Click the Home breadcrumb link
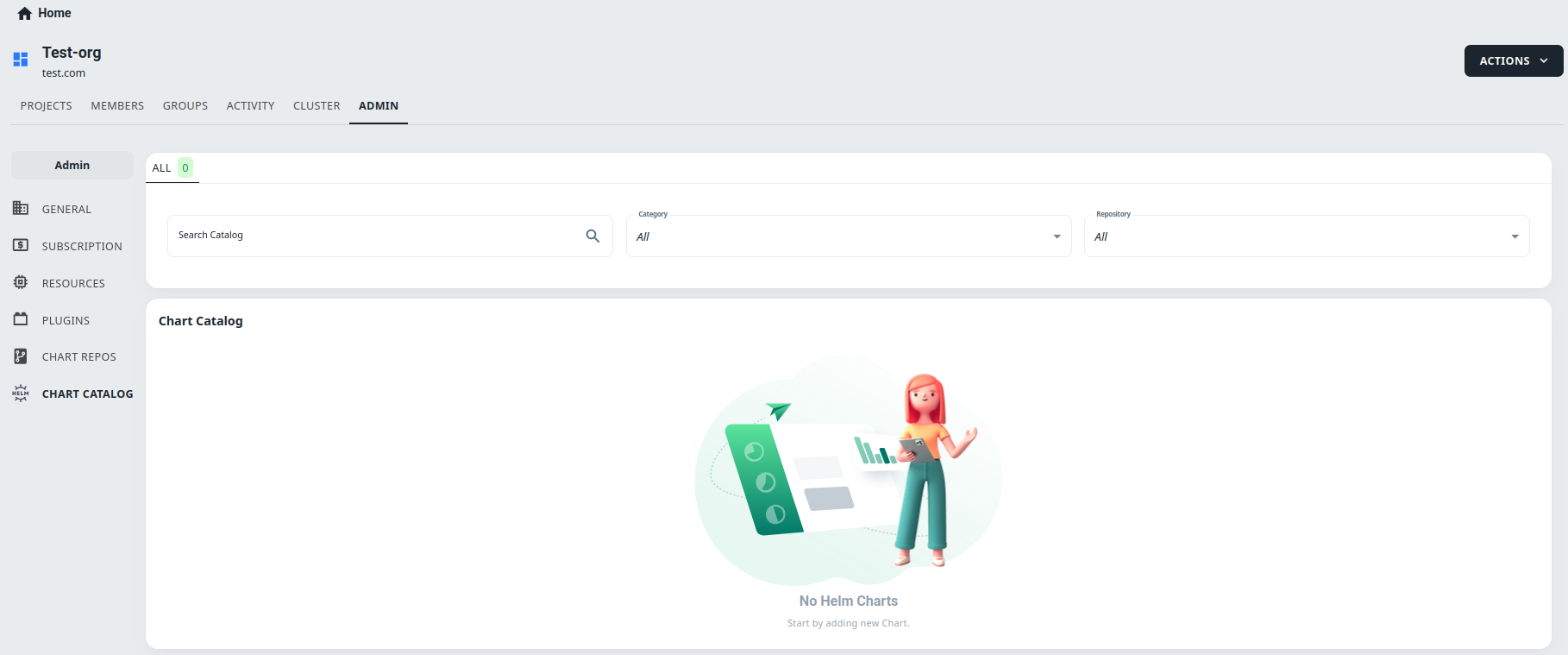The height and width of the screenshot is (655, 1568). pos(54,13)
